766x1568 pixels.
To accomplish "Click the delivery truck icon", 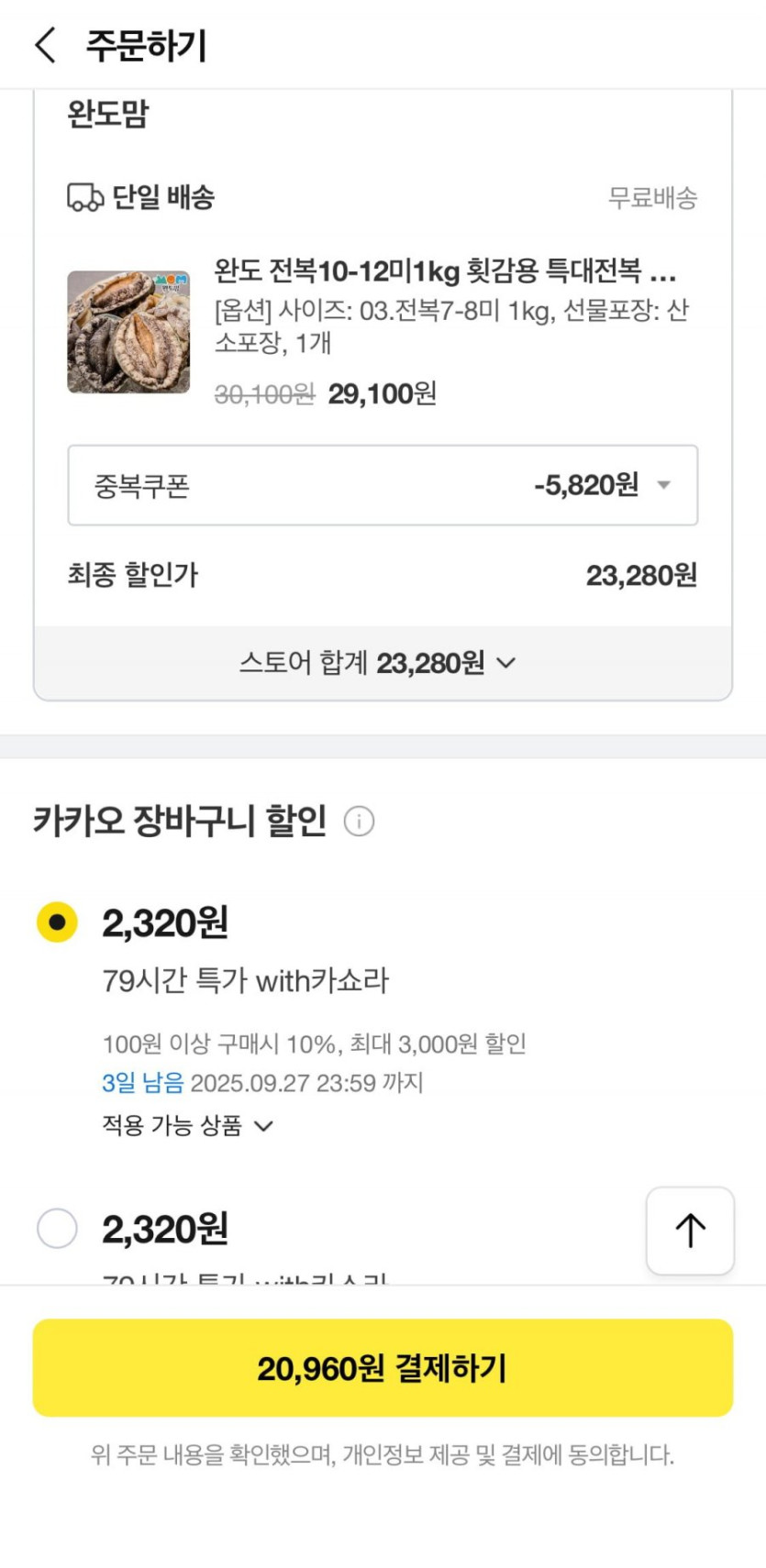I will pyautogui.click(x=84, y=197).
